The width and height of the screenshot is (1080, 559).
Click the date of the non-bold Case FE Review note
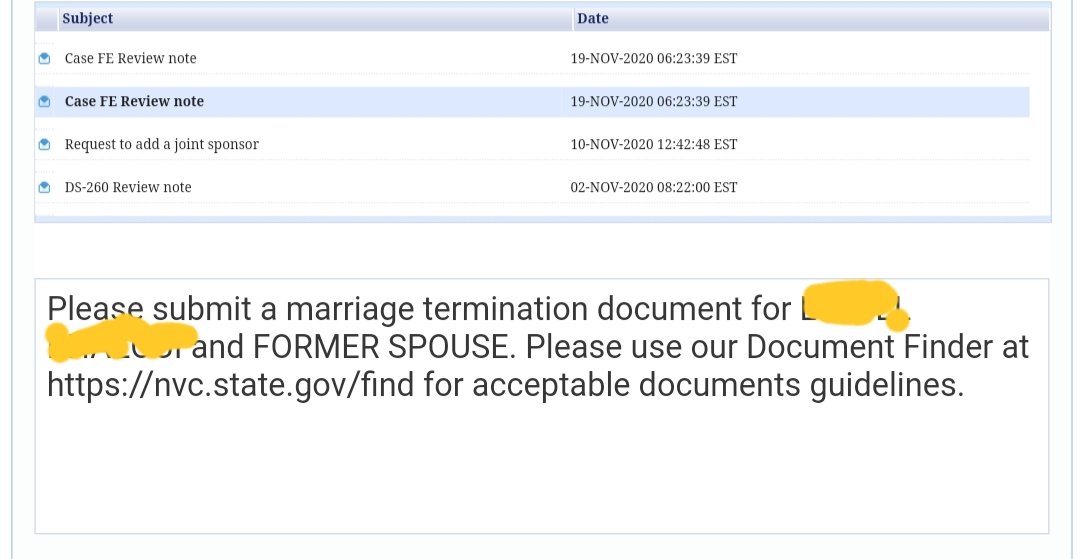click(654, 59)
